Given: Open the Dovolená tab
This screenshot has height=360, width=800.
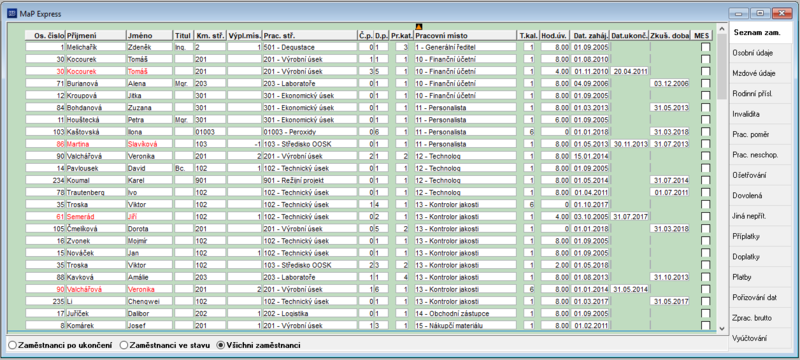Looking at the screenshot, I should (761, 196).
